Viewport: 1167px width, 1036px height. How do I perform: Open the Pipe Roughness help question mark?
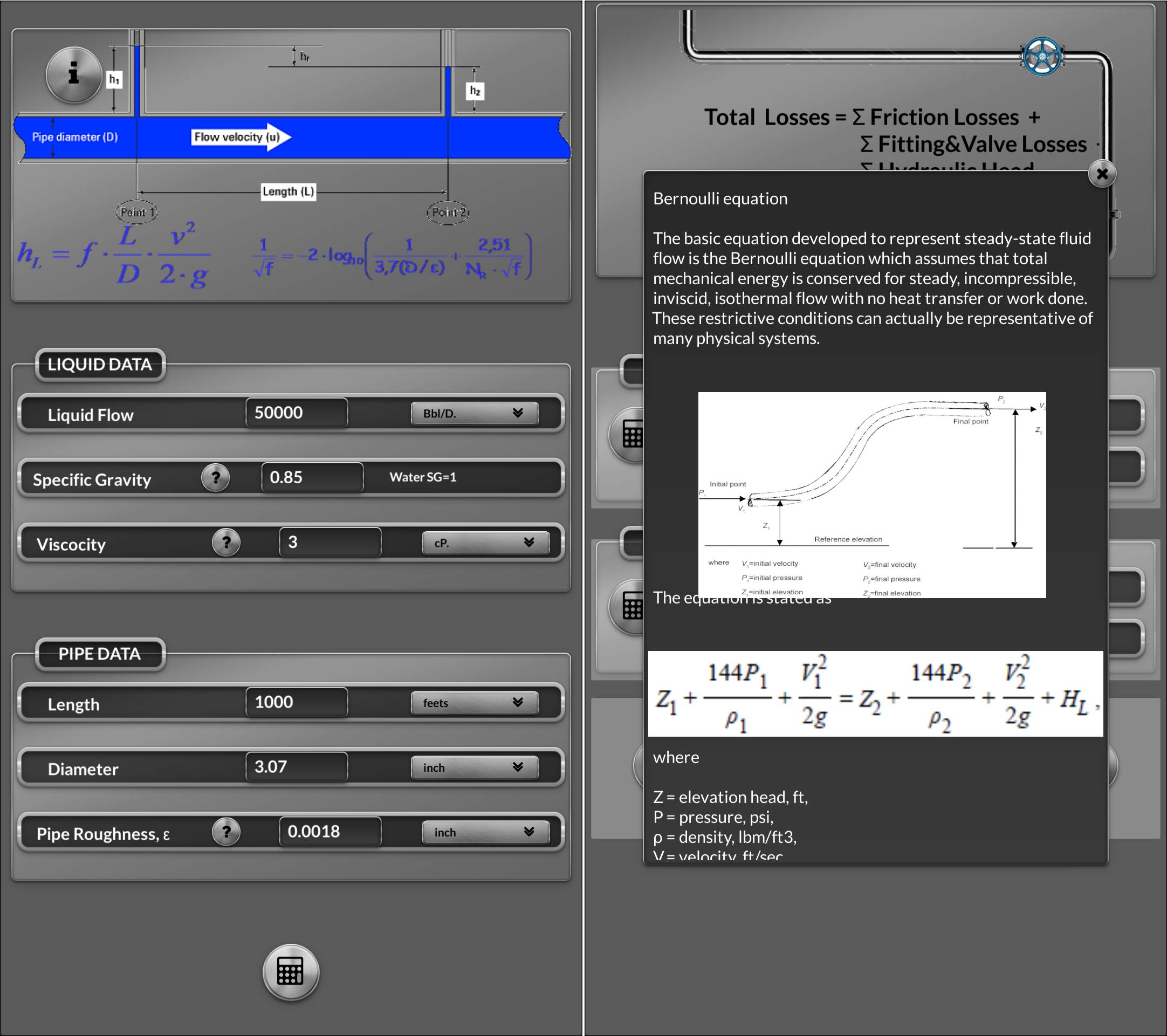click(x=226, y=832)
